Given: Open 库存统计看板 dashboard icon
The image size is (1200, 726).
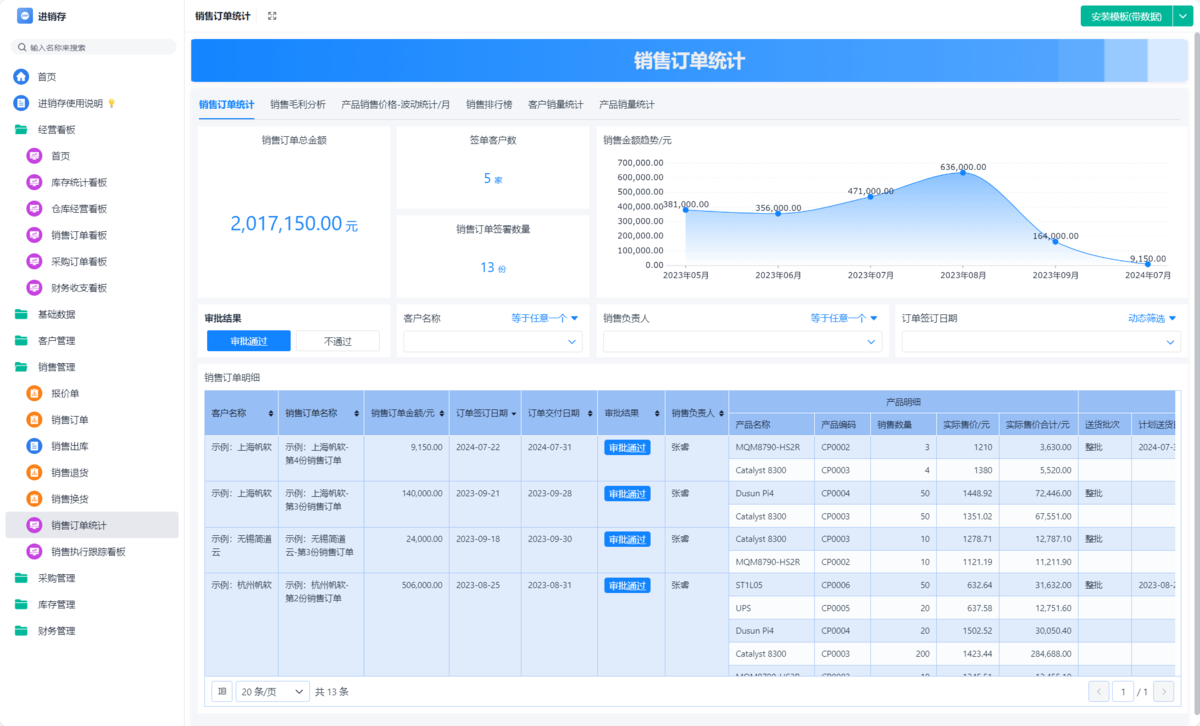Looking at the screenshot, I should (x=34, y=182).
